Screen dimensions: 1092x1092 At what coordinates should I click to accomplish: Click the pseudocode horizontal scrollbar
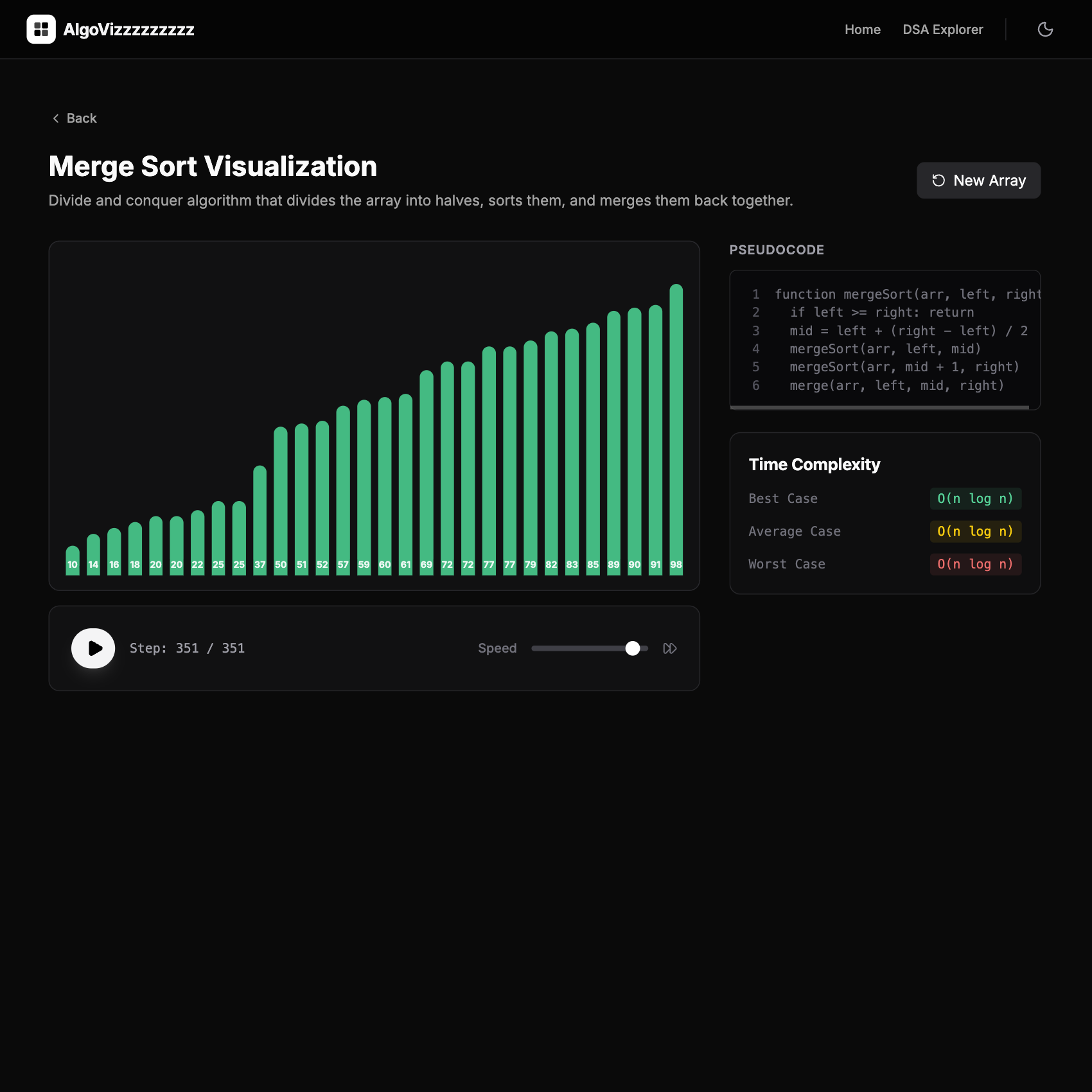[879, 407]
